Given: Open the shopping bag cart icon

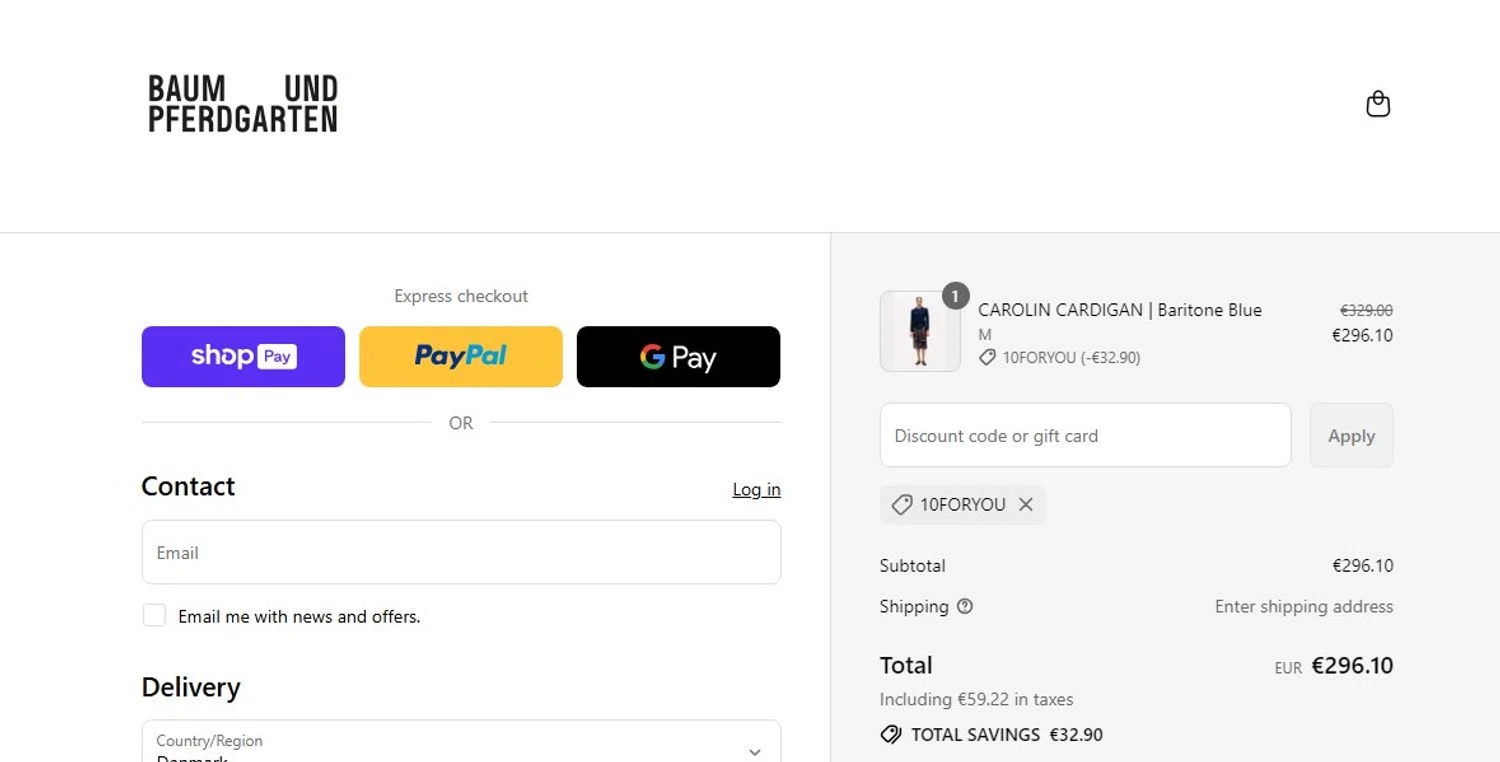Looking at the screenshot, I should tap(1378, 104).
